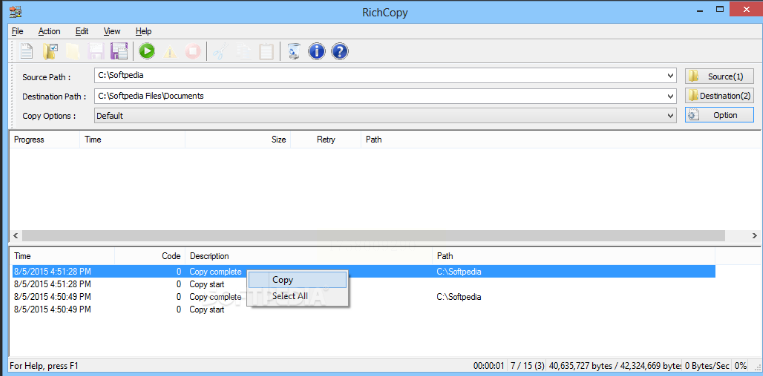Click the faded open-folder toolbar icon
The width and height of the screenshot is (763, 376).
[x=73, y=52]
